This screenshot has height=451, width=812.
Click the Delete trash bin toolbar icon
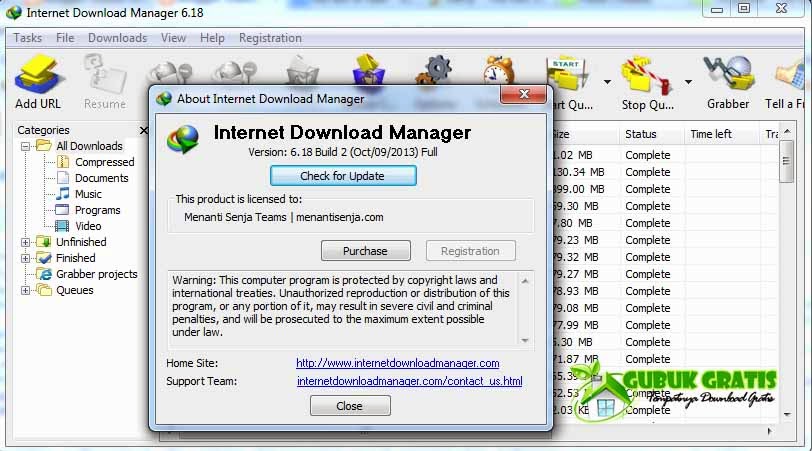pos(303,70)
